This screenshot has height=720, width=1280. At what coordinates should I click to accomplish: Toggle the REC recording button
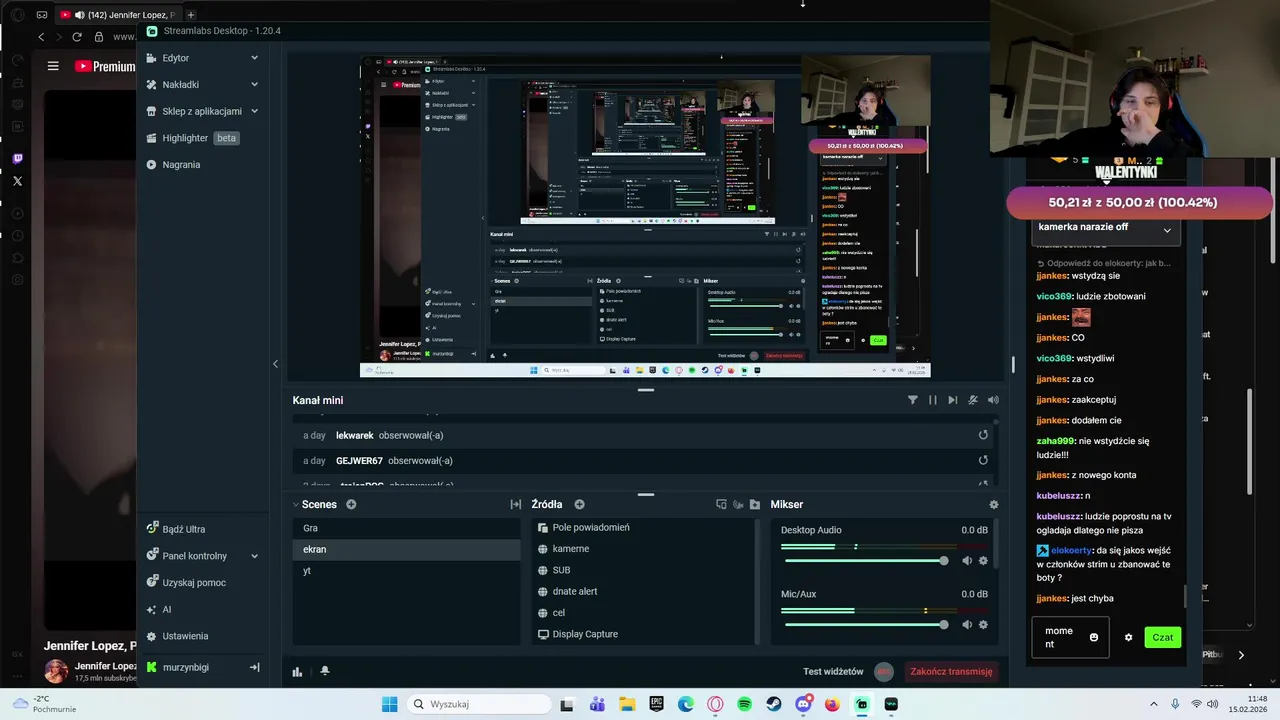[x=883, y=671]
